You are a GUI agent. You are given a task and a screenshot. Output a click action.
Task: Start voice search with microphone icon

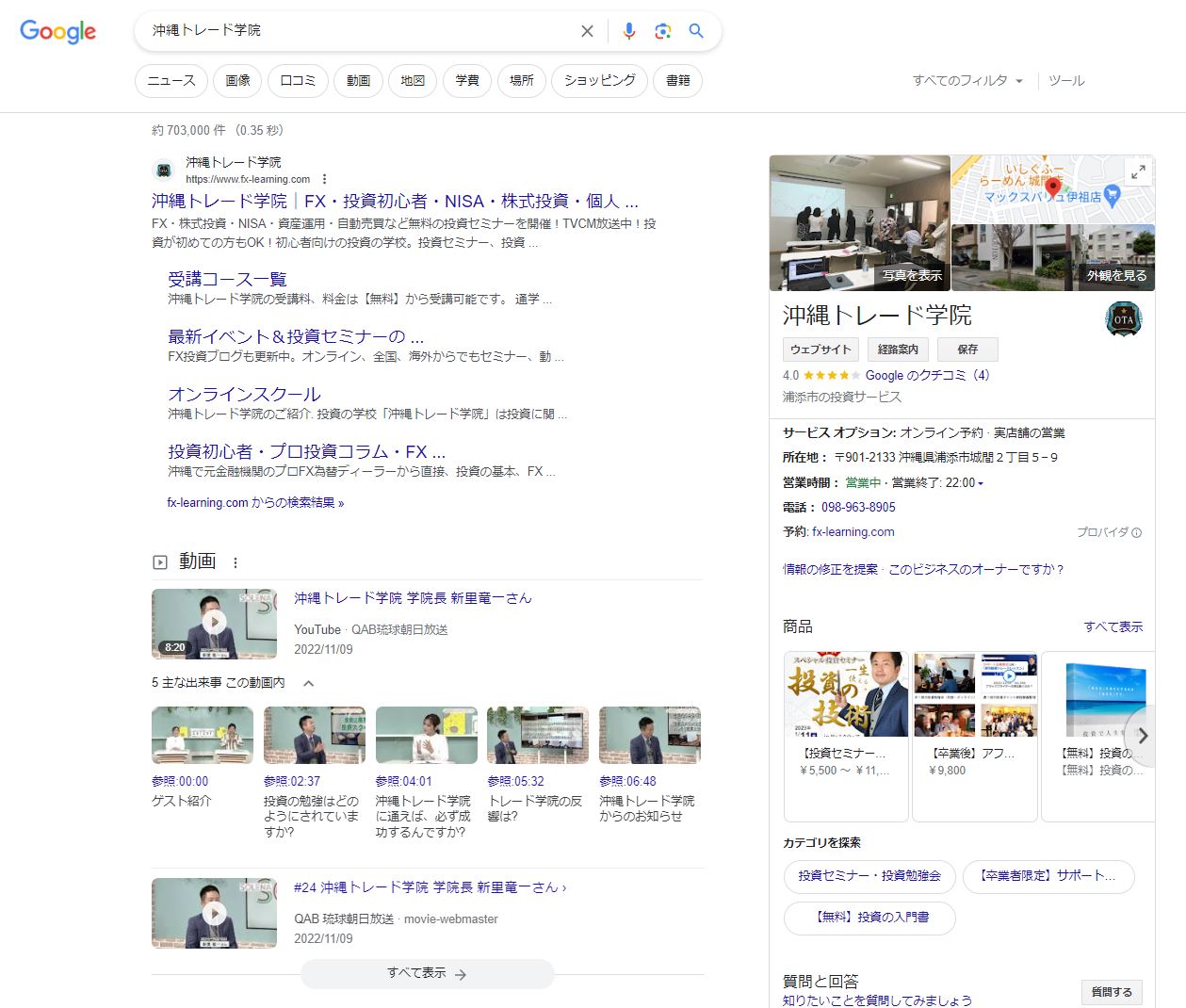pos(629,31)
